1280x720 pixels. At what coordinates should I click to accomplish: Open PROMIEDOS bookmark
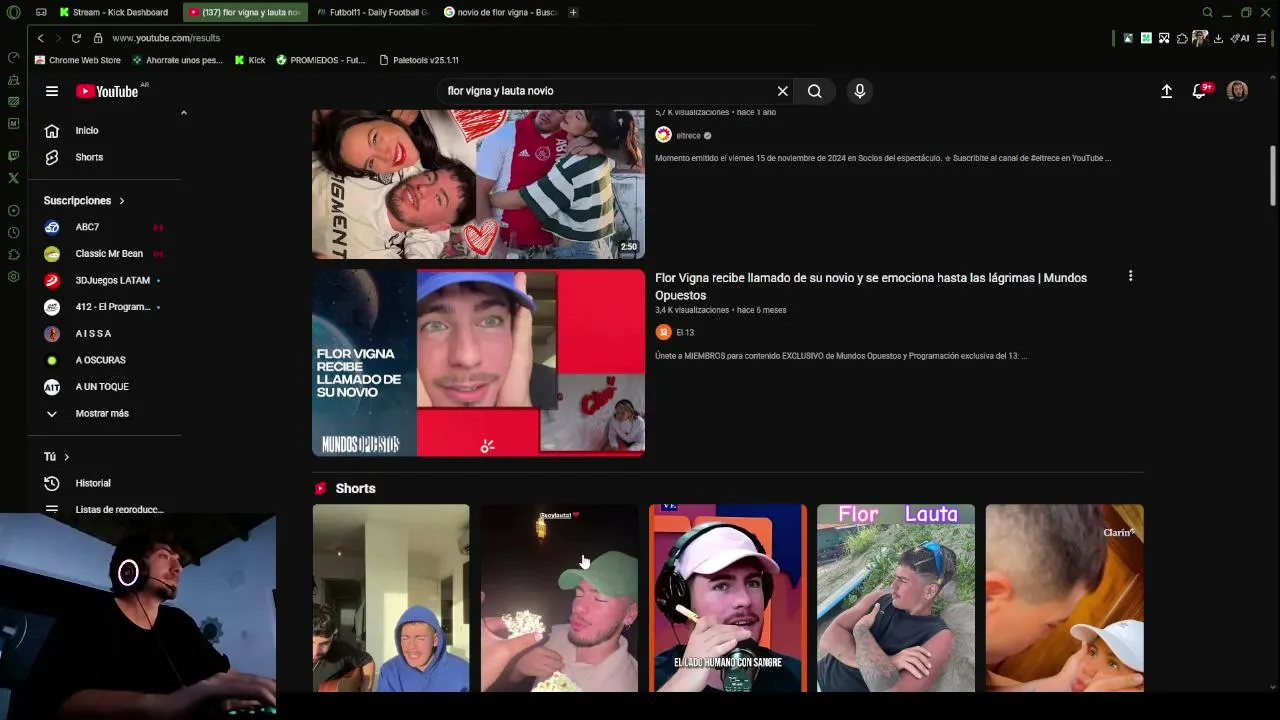[x=321, y=60]
